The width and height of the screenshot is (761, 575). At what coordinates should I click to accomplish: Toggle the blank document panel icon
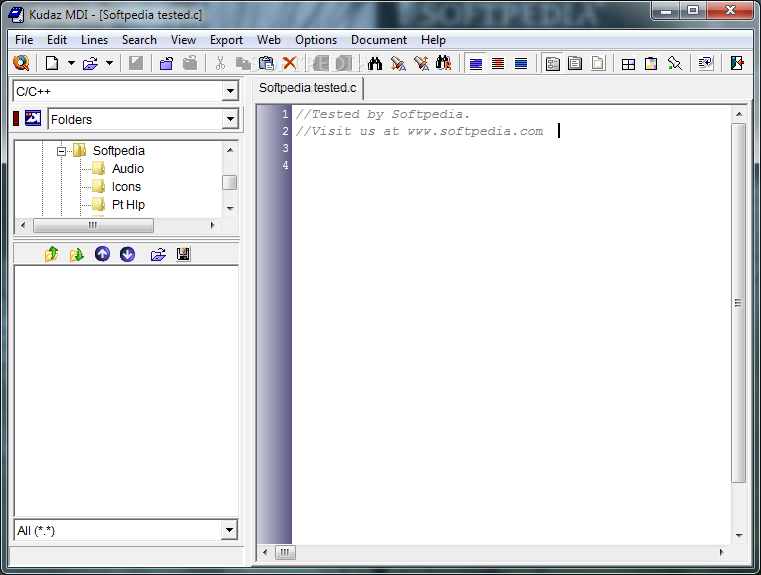tap(598, 64)
